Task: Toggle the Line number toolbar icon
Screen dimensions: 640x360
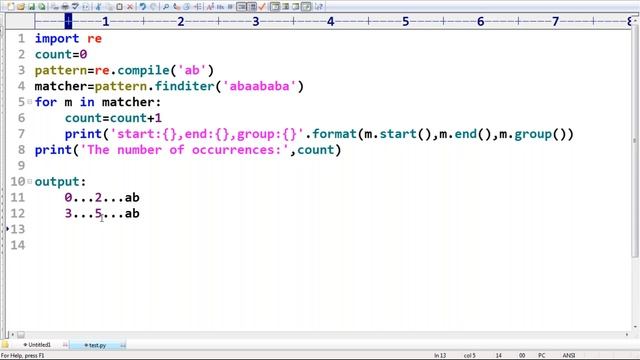Action: 252,7
